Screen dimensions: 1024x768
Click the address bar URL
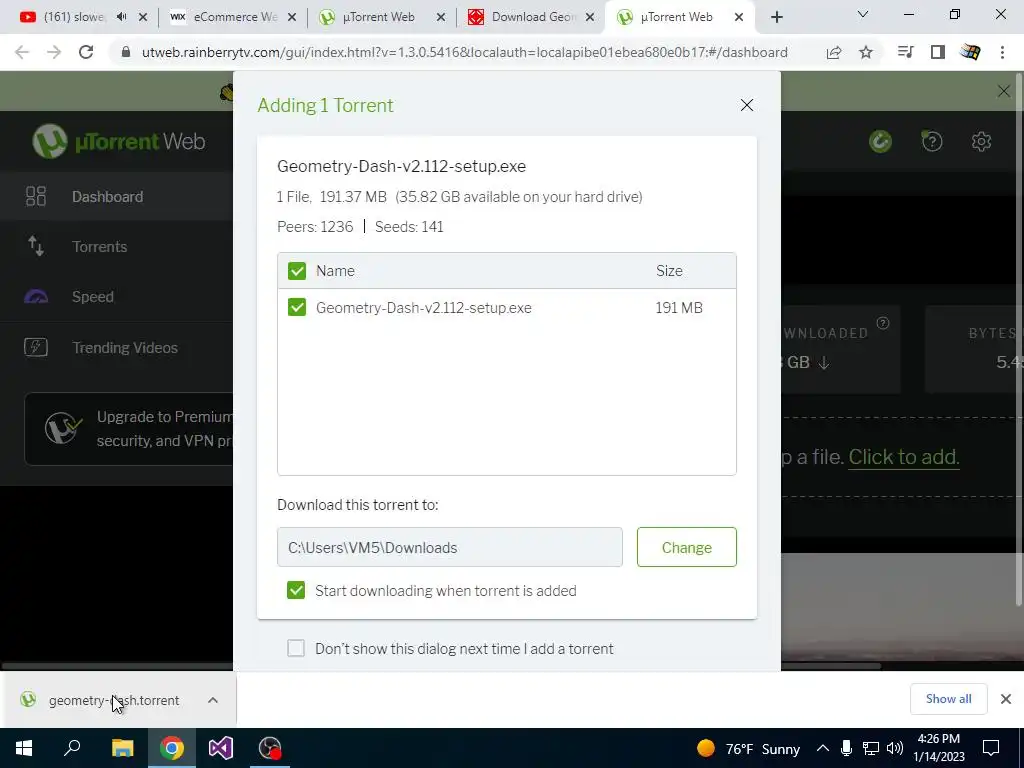click(464, 52)
